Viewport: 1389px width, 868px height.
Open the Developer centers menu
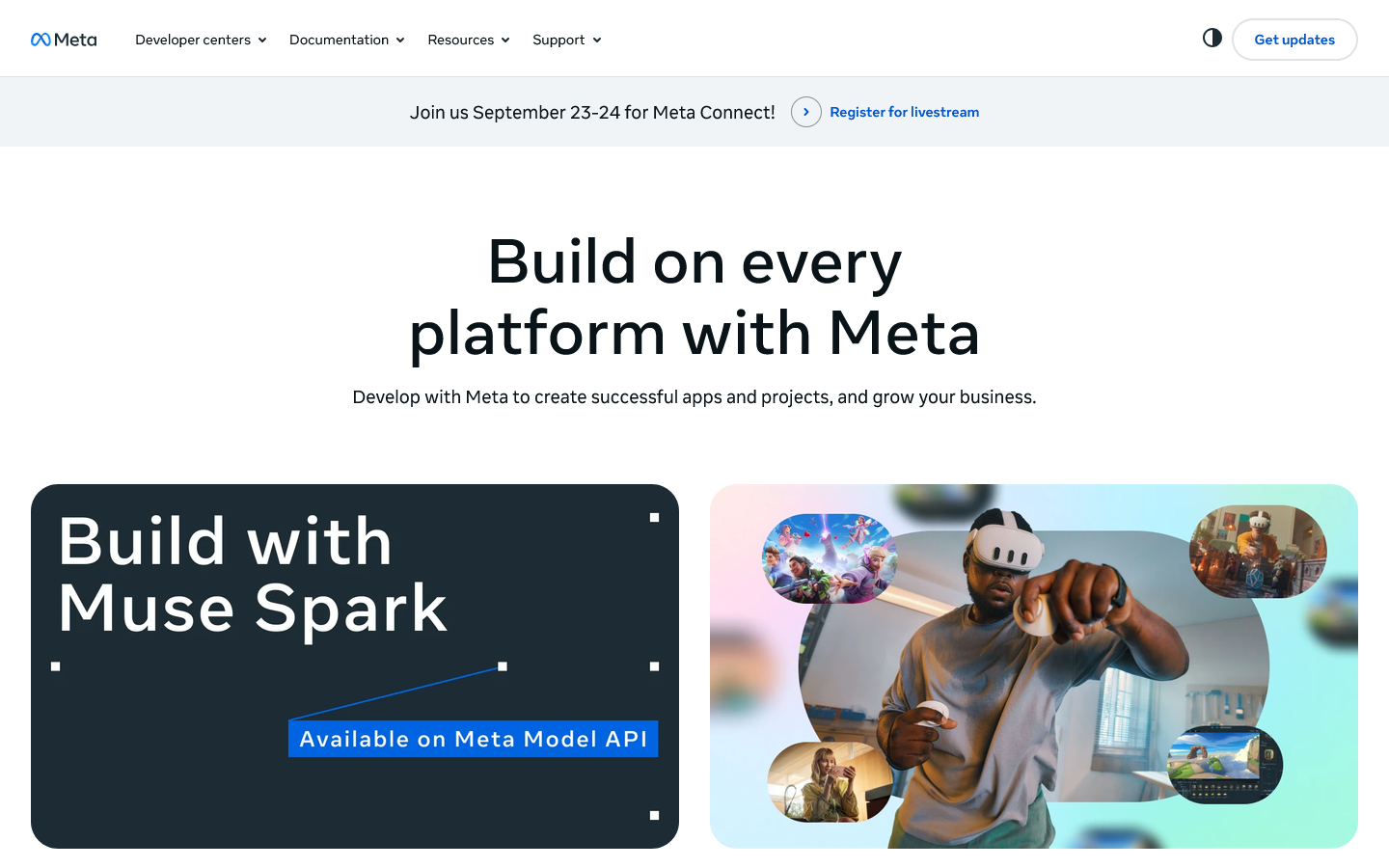(201, 40)
